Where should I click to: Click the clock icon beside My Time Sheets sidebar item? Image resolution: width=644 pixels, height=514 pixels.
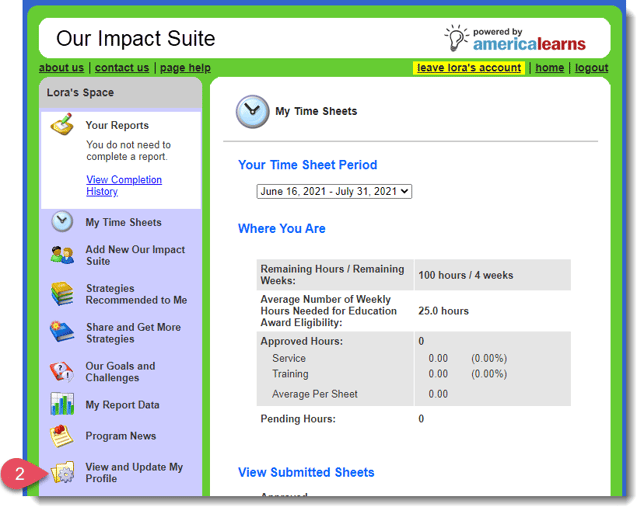click(x=62, y=222)
